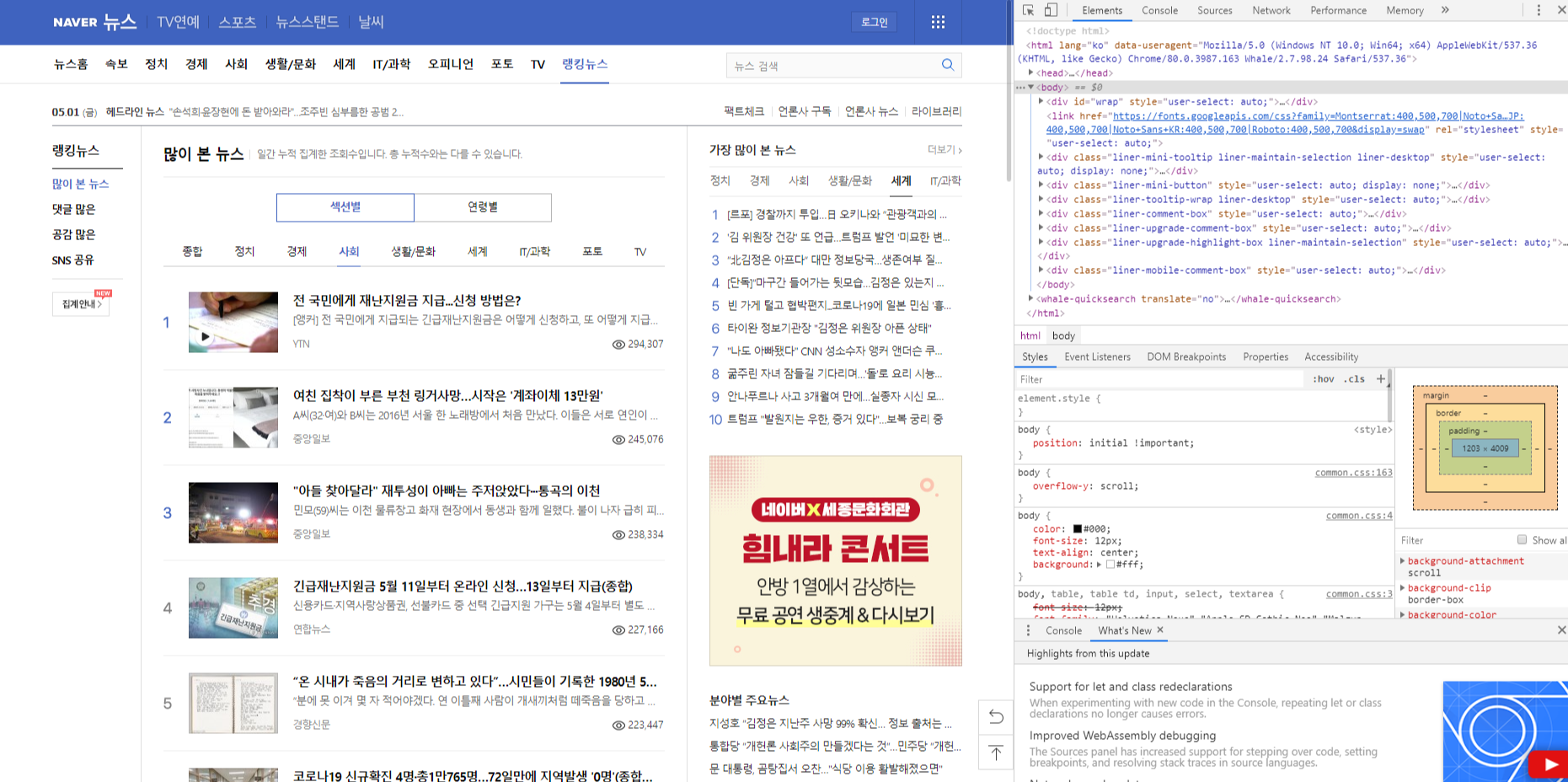The height and width of the screenshot is (782, 1568).
Task: Click the news search magnifier icon
Action: 948,65
